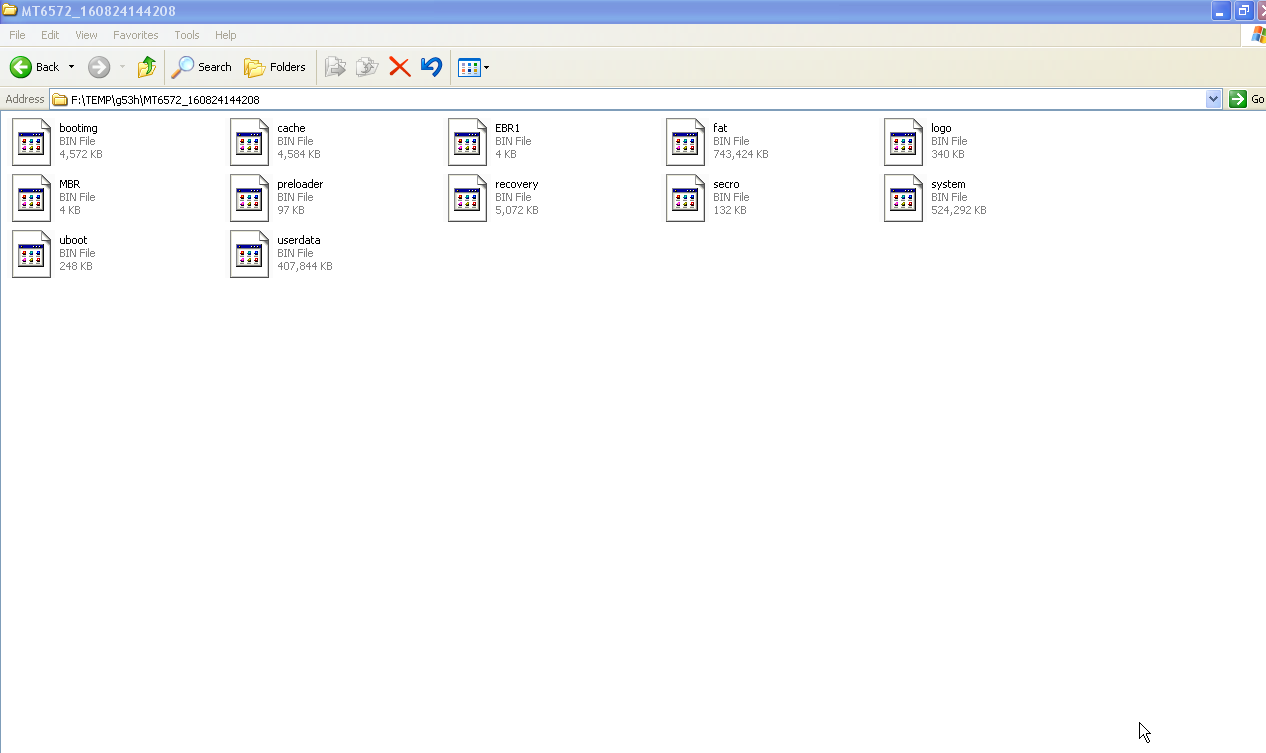The height and width of the screenshot is (753, 1266).
Task: Click the file name text 'cache'
Action: pos(291,128)
